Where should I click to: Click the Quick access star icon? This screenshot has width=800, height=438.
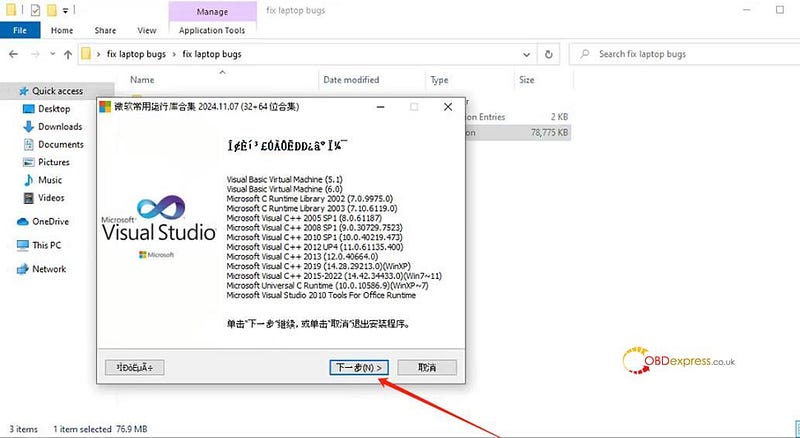click(23, 91)
